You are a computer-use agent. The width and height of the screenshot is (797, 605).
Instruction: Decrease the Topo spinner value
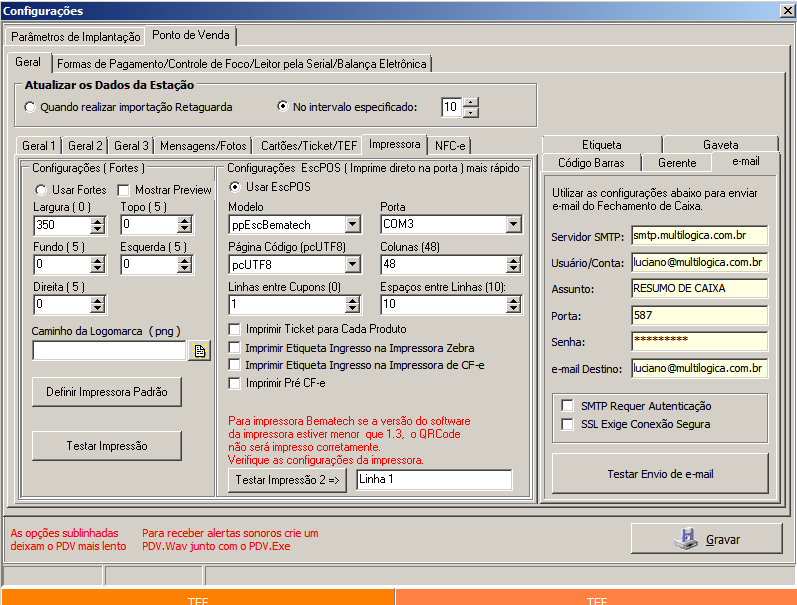(184, 230)
